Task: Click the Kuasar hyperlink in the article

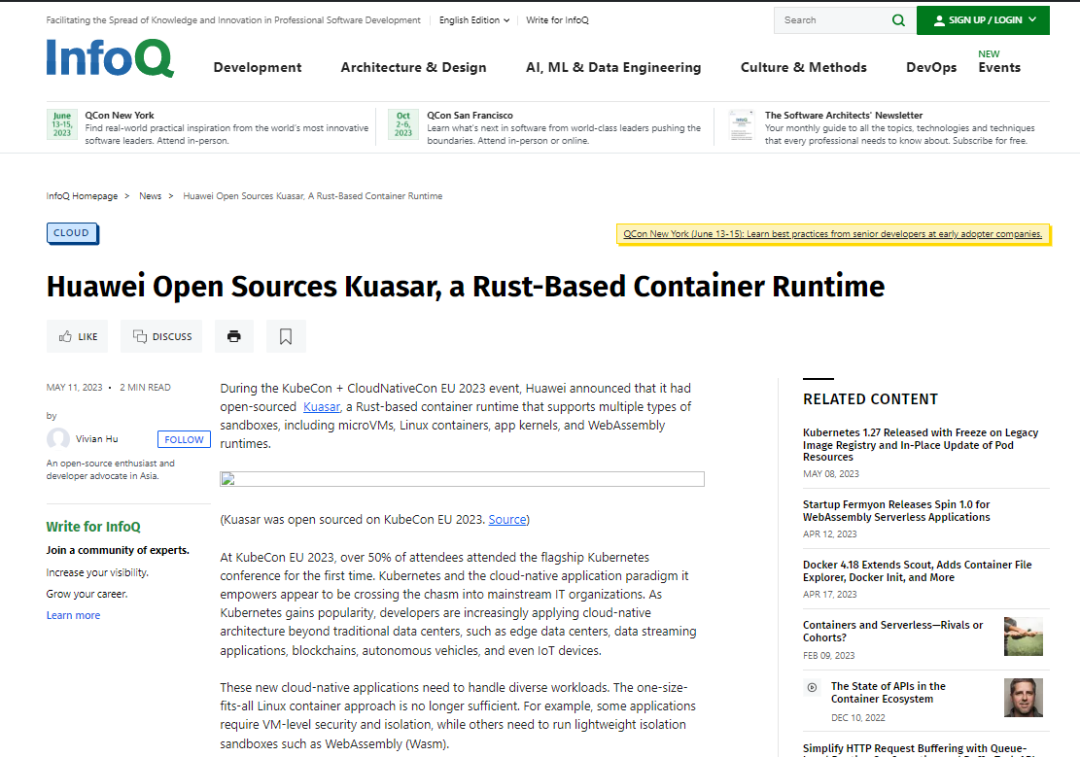Action: [x=322, y=407]
